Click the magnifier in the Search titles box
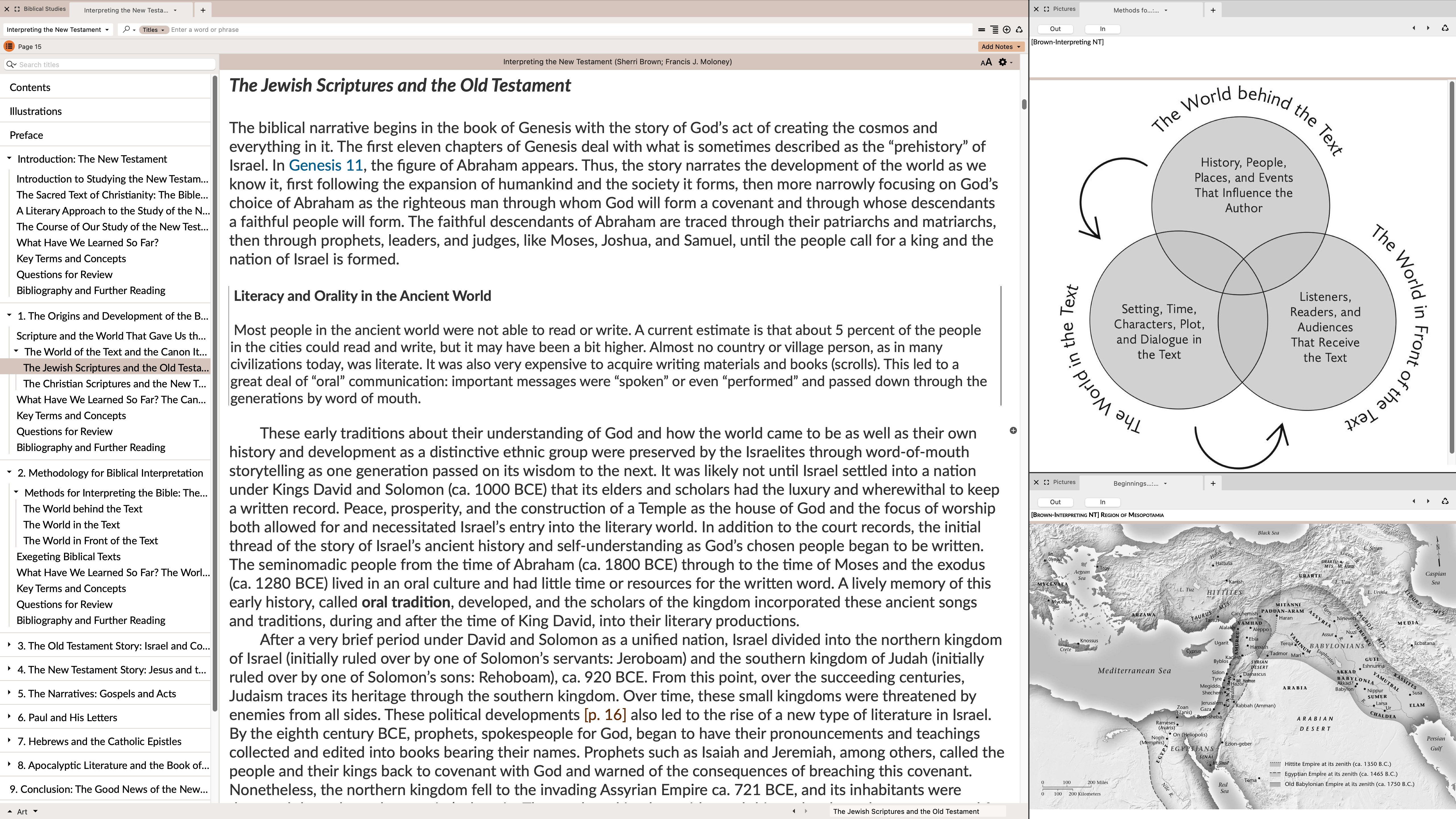Image resolution: width=1456 pixels, height=819 pixels. [11, 65]
